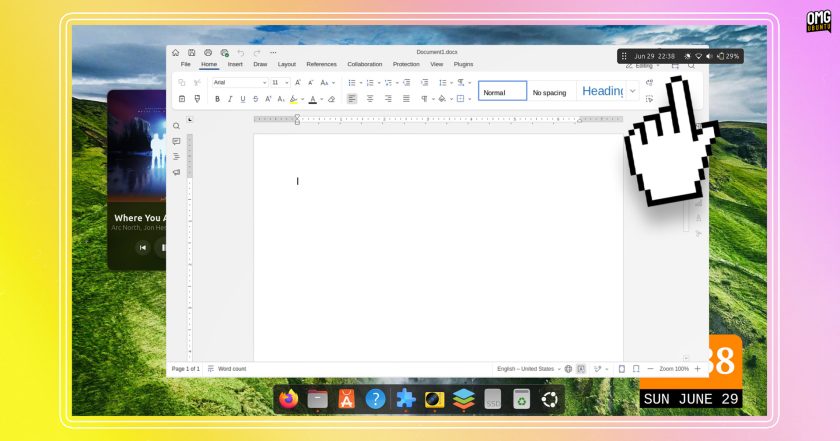Switch to the Draw tab
The width and height of the screenshot is (840, 441).
coord(260,64)
